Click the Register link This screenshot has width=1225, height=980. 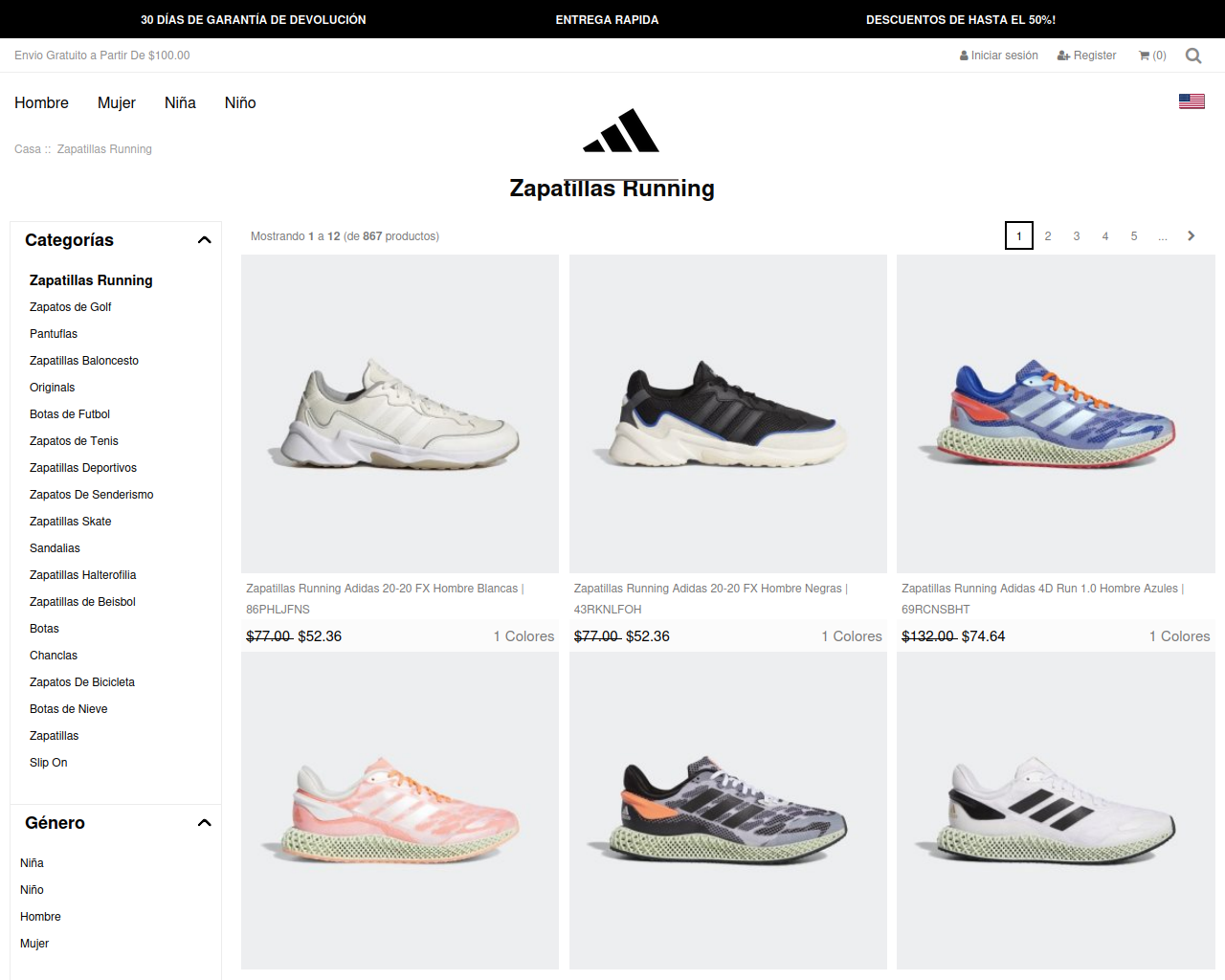pyautogui.click(x=1086, y=56)
